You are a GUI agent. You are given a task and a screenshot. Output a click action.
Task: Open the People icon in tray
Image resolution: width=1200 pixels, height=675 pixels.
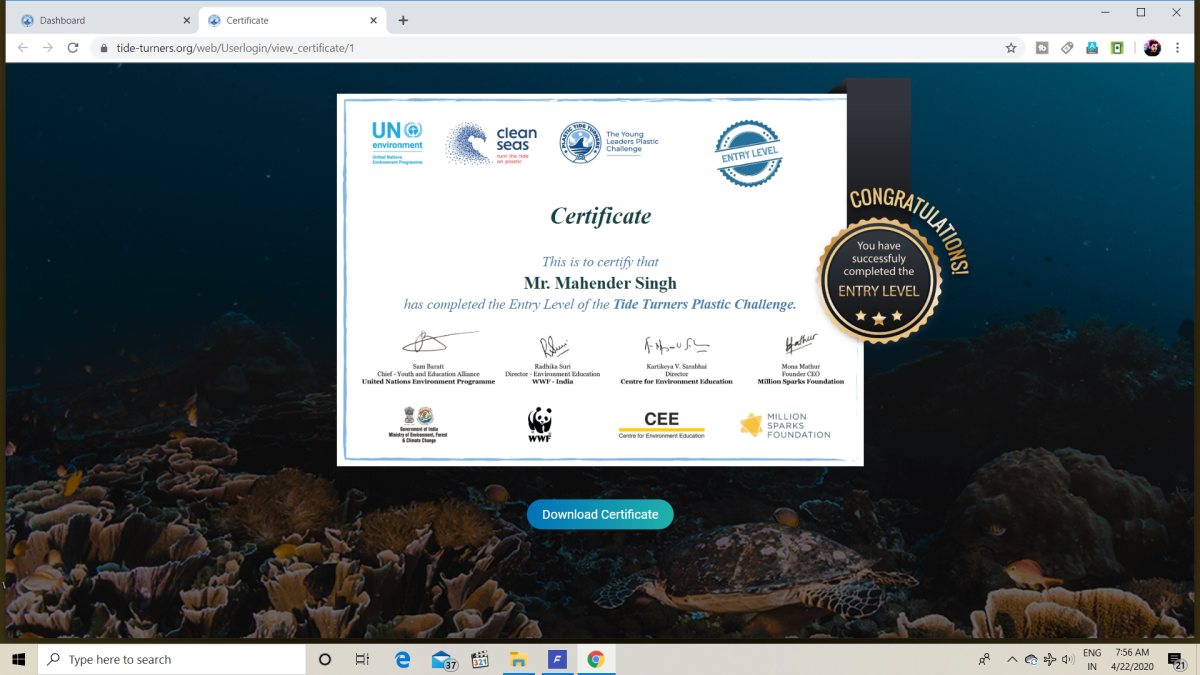click(x=985, y=659)
